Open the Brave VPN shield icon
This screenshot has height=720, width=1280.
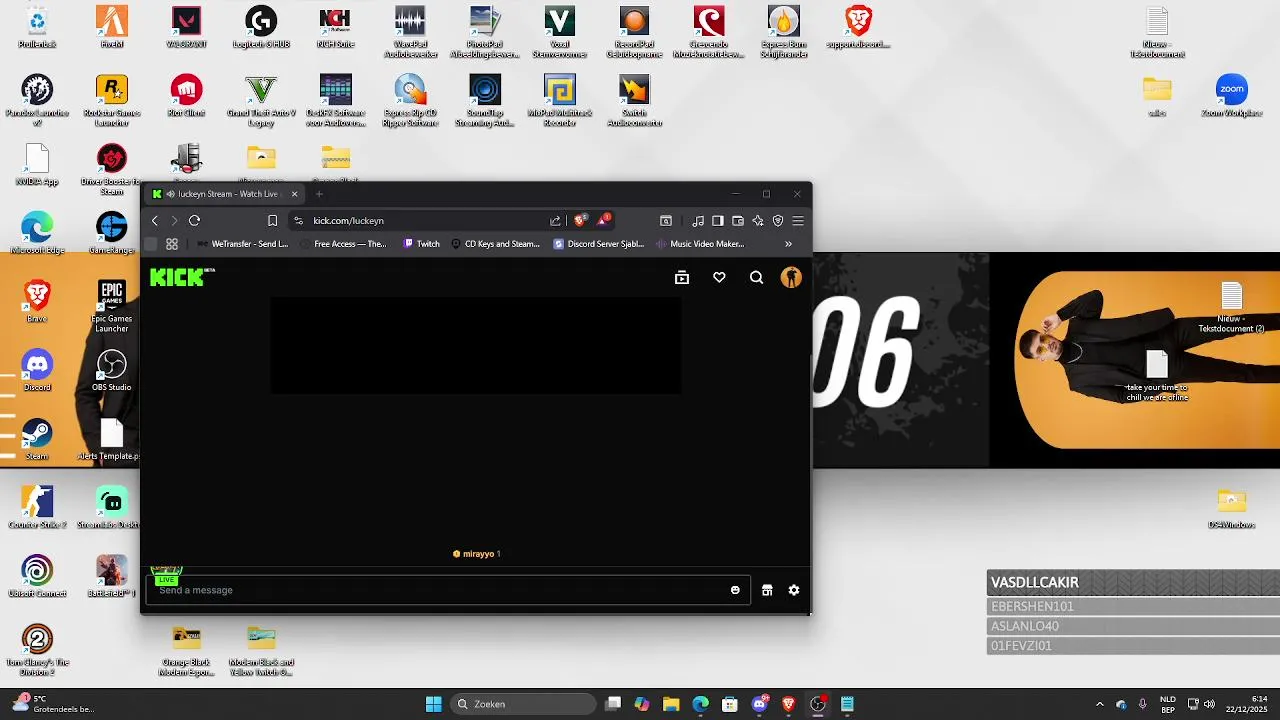click(778, 221)
